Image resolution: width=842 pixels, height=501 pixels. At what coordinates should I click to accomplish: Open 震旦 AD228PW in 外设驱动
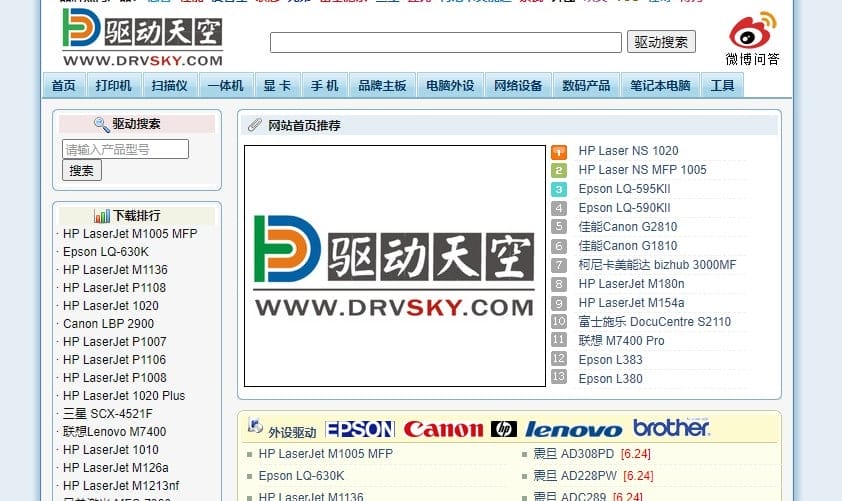[x=575, y=476]
